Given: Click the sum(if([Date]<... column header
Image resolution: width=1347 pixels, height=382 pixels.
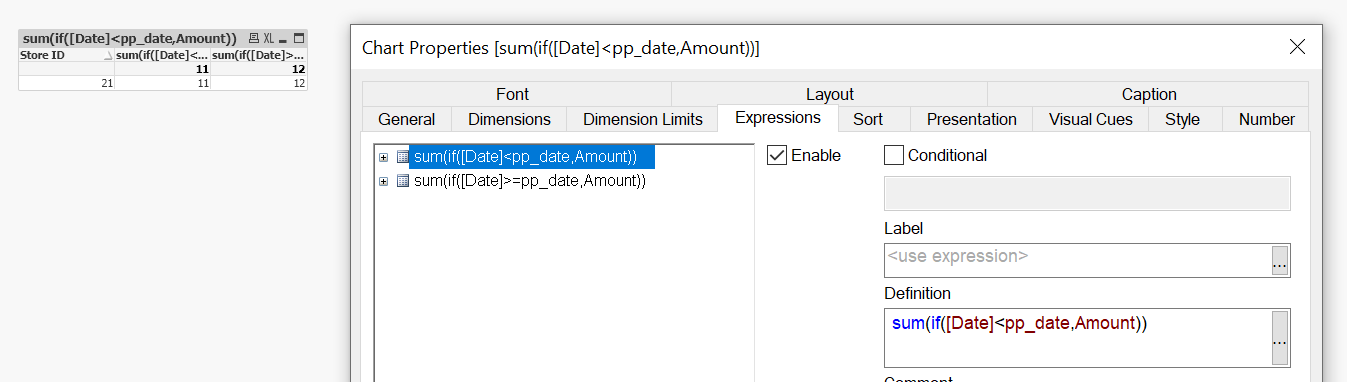Looking at the screenshot, I should [x=162, y=56].
